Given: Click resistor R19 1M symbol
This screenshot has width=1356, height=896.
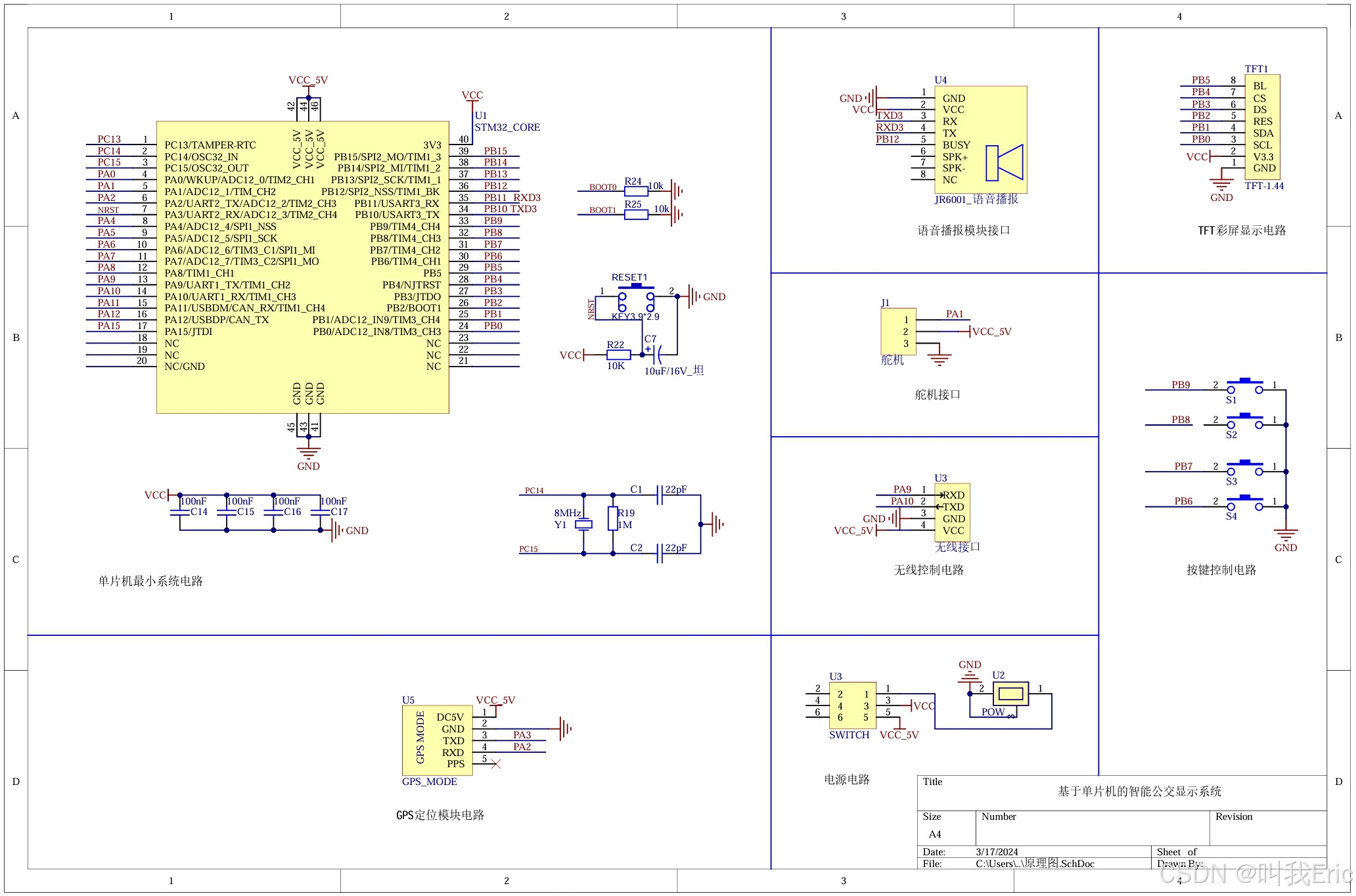Looking at the screenshot, I should (x=612, y=518).
